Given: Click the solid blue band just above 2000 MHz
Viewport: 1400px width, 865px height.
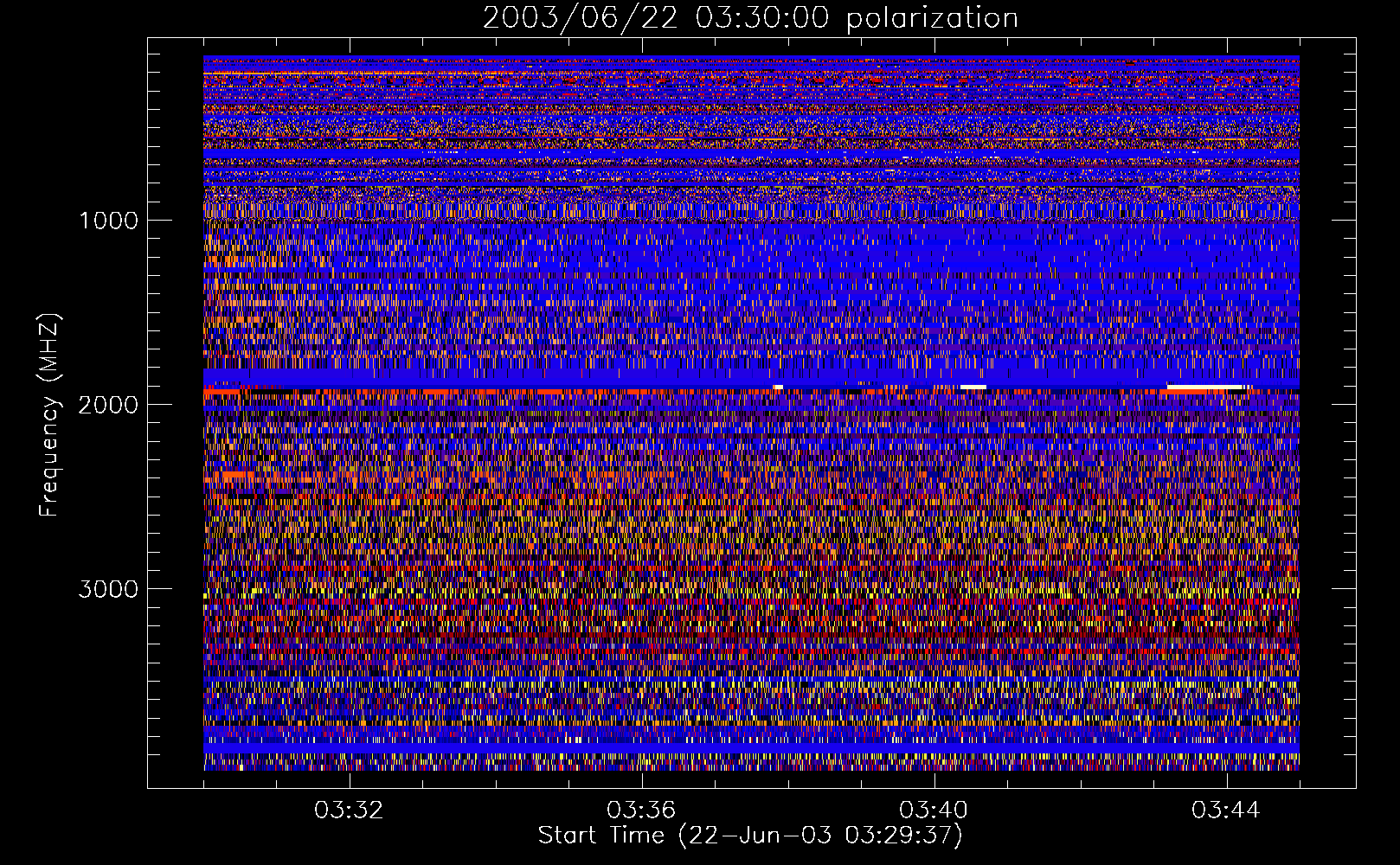Looking at the screenshot, I should coord(751,378).
